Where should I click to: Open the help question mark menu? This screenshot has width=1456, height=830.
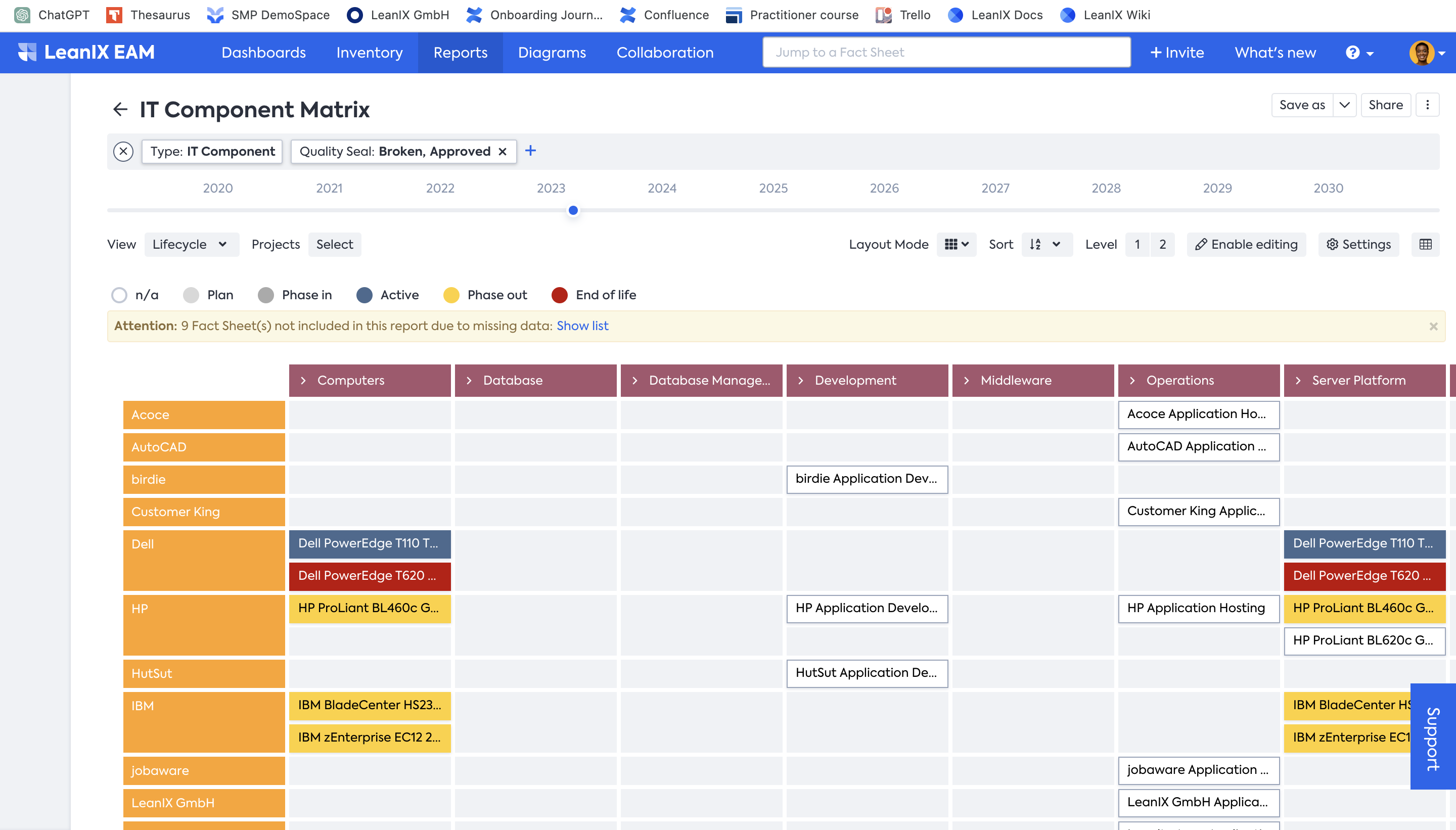(1359, 53)
